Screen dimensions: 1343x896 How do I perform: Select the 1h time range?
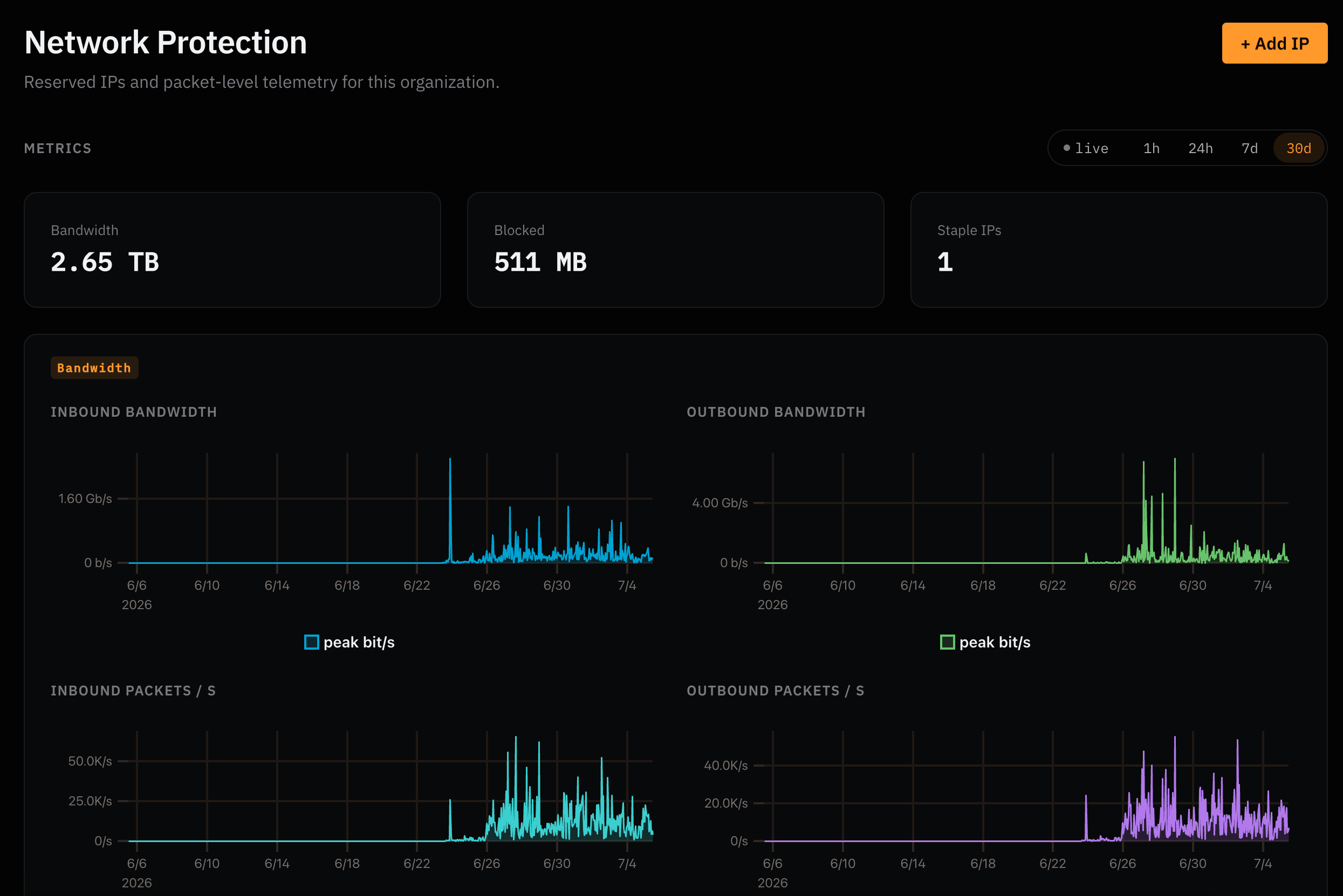(1151, 148)
